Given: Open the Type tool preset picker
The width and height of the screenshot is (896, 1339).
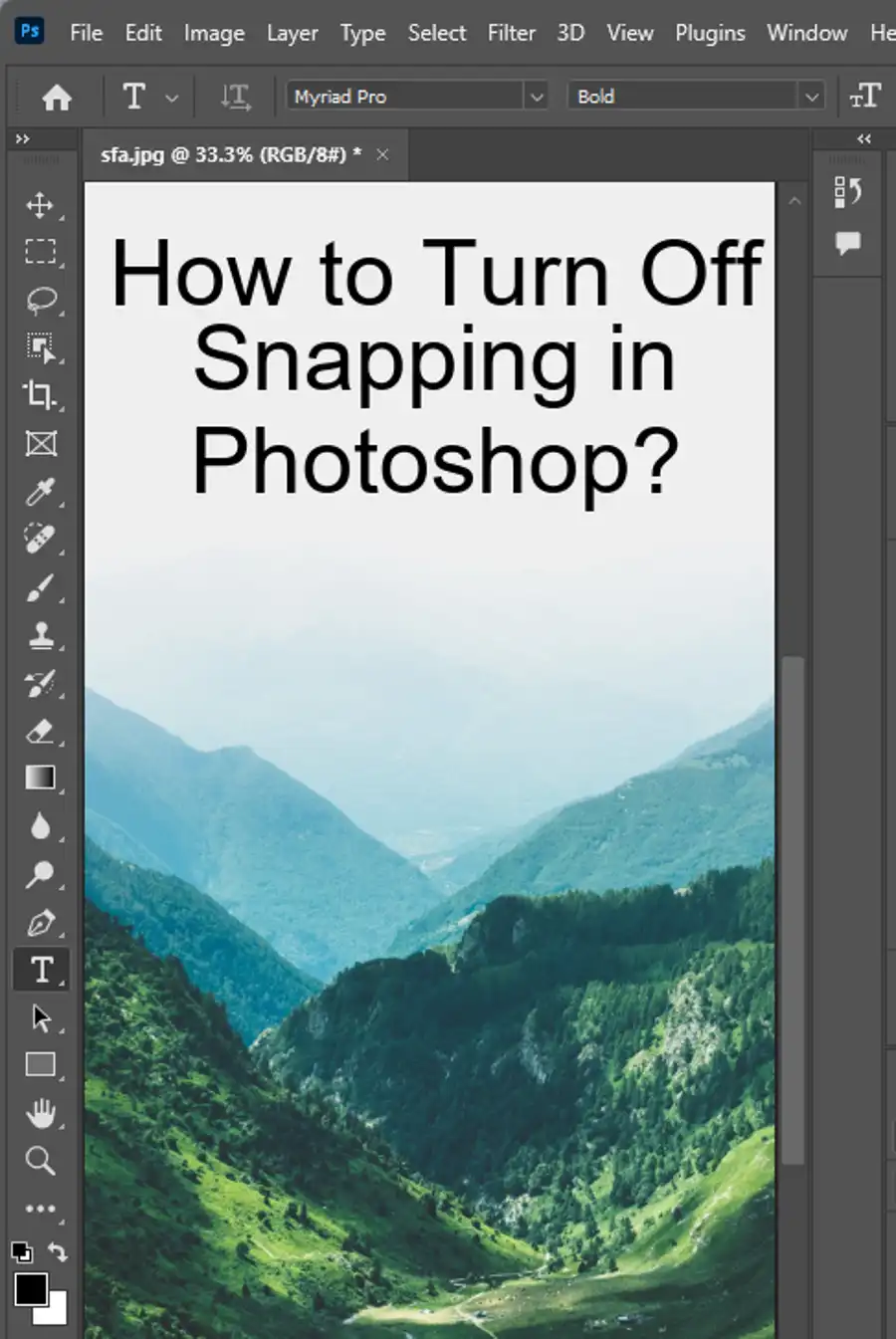Looking at the screenshot, I should 171,98.
